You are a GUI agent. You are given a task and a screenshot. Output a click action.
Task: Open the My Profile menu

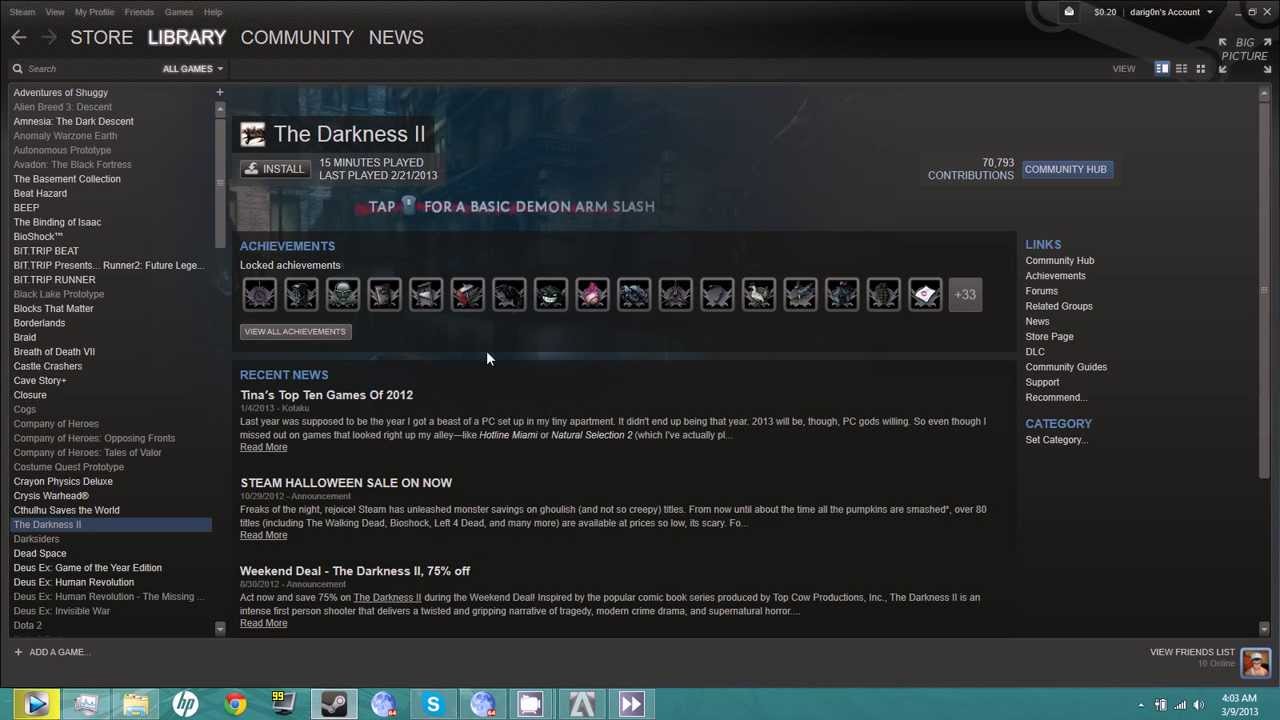[94, 12]
